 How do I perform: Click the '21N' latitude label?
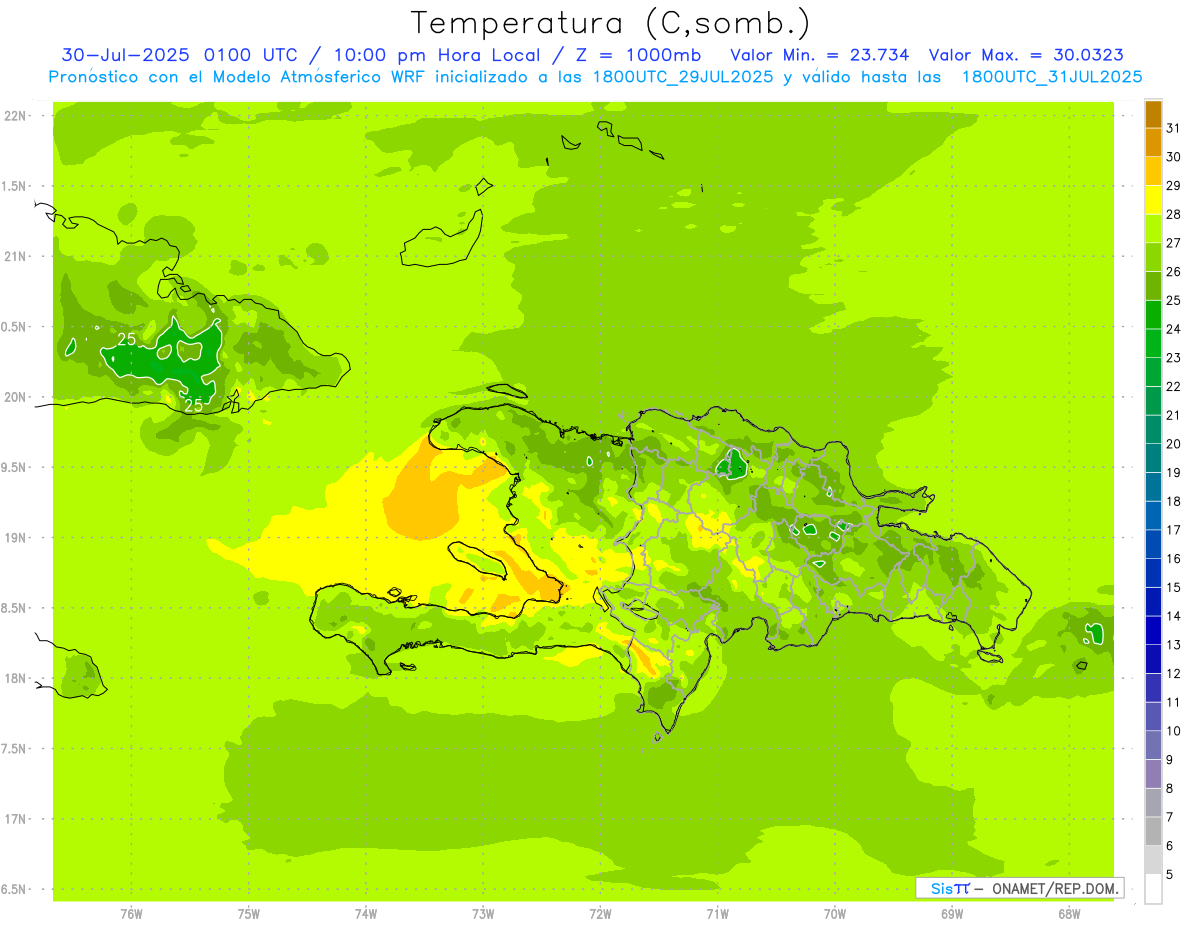point(16,257)
